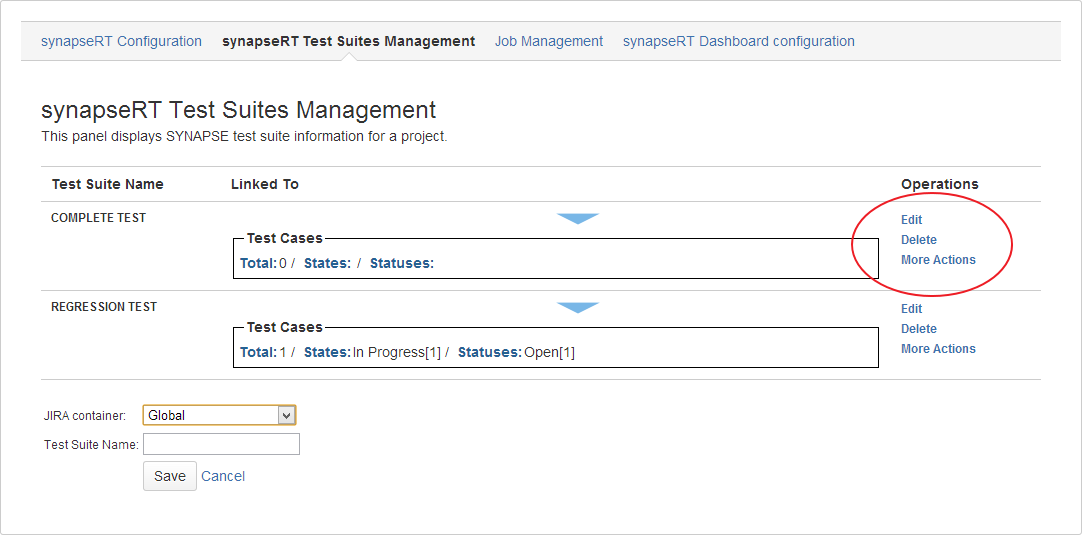Go to the Job Management tab
This screenshot has height=535, width=1083.
click(x=548, y=41)
